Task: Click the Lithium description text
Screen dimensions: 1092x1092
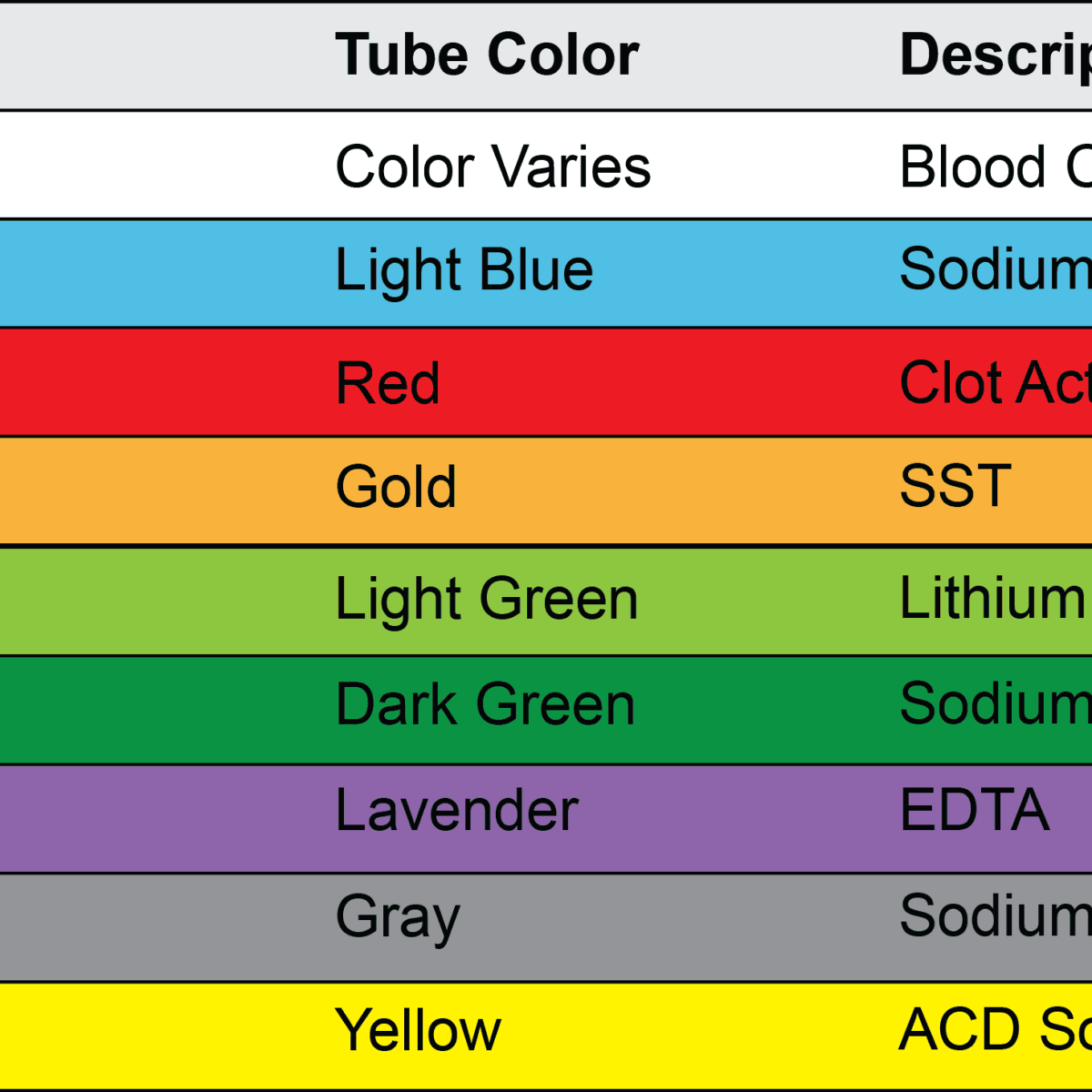Action: coord(993,598)
